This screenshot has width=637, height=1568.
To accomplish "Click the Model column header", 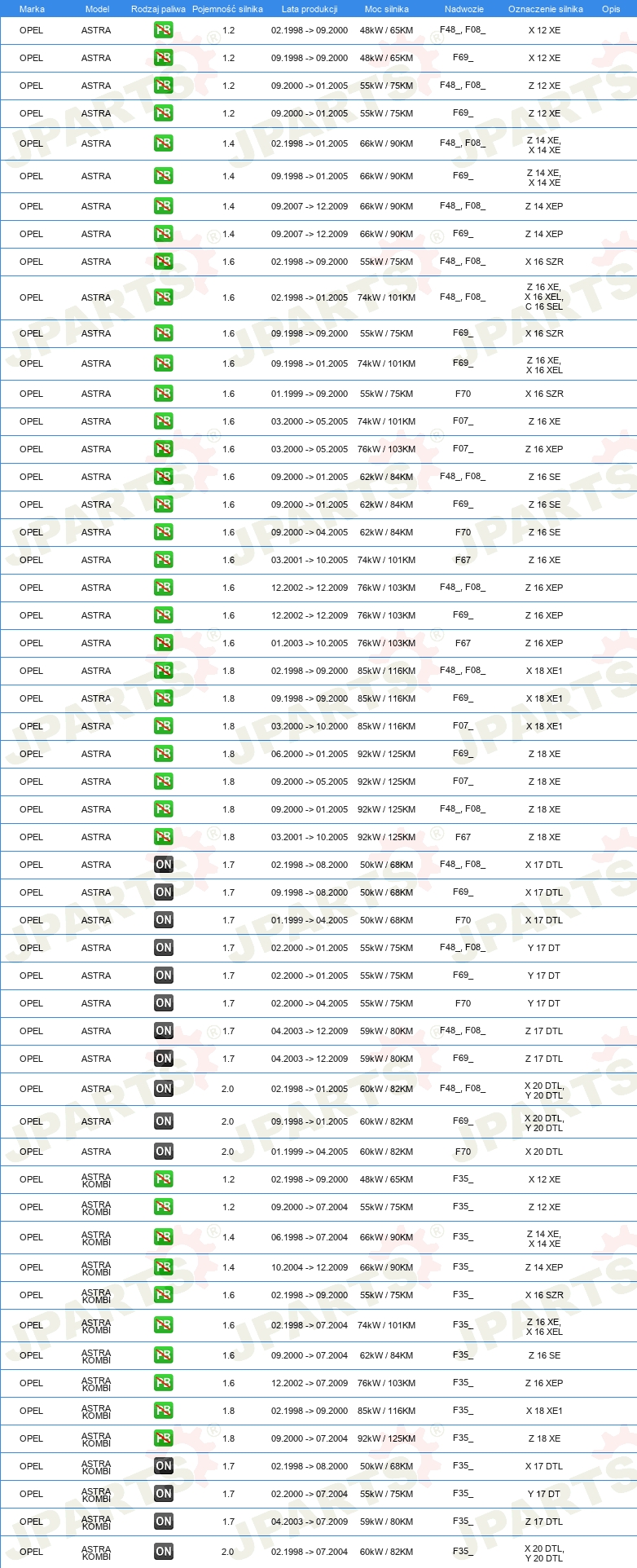I will point(97,9).
